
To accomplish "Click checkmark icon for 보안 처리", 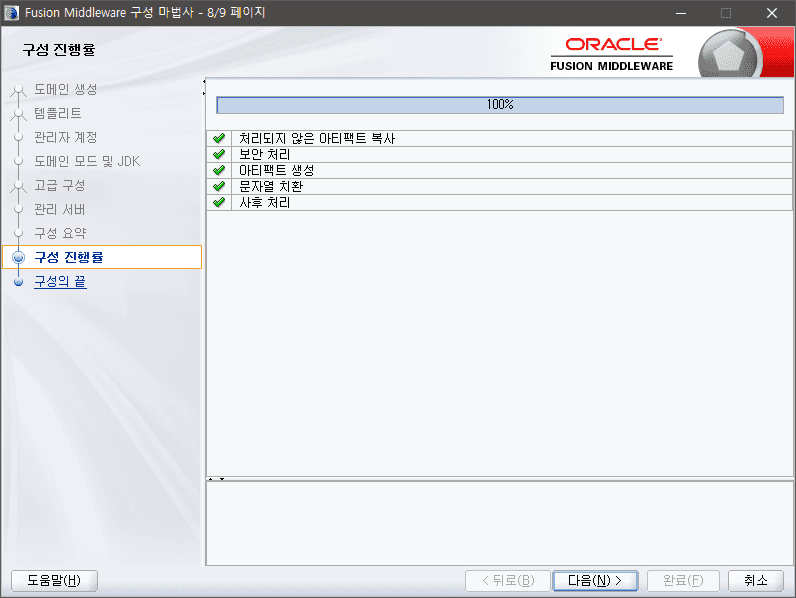I will [219, 154].
